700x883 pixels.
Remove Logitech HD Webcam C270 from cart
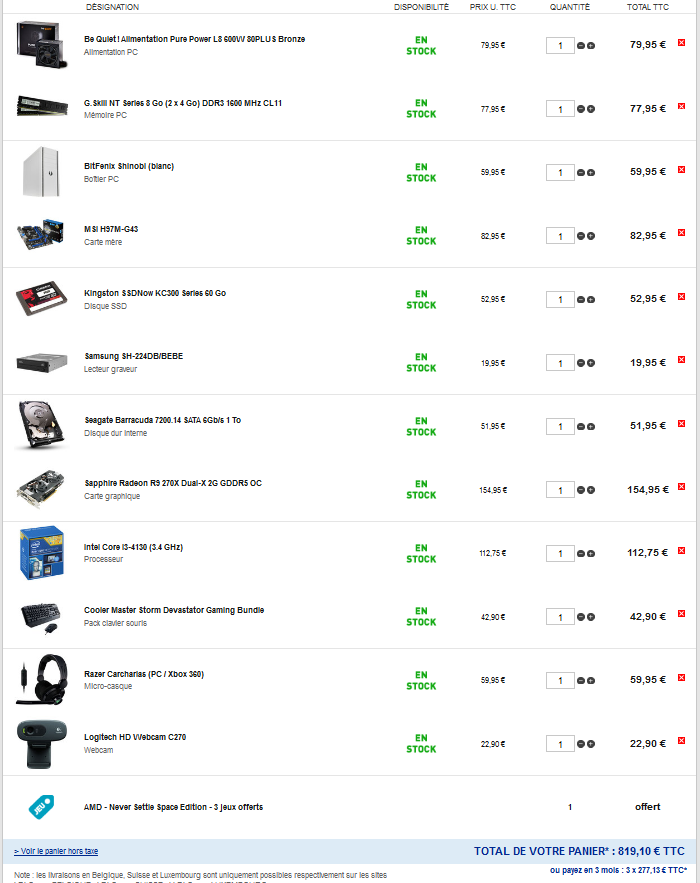681,741
